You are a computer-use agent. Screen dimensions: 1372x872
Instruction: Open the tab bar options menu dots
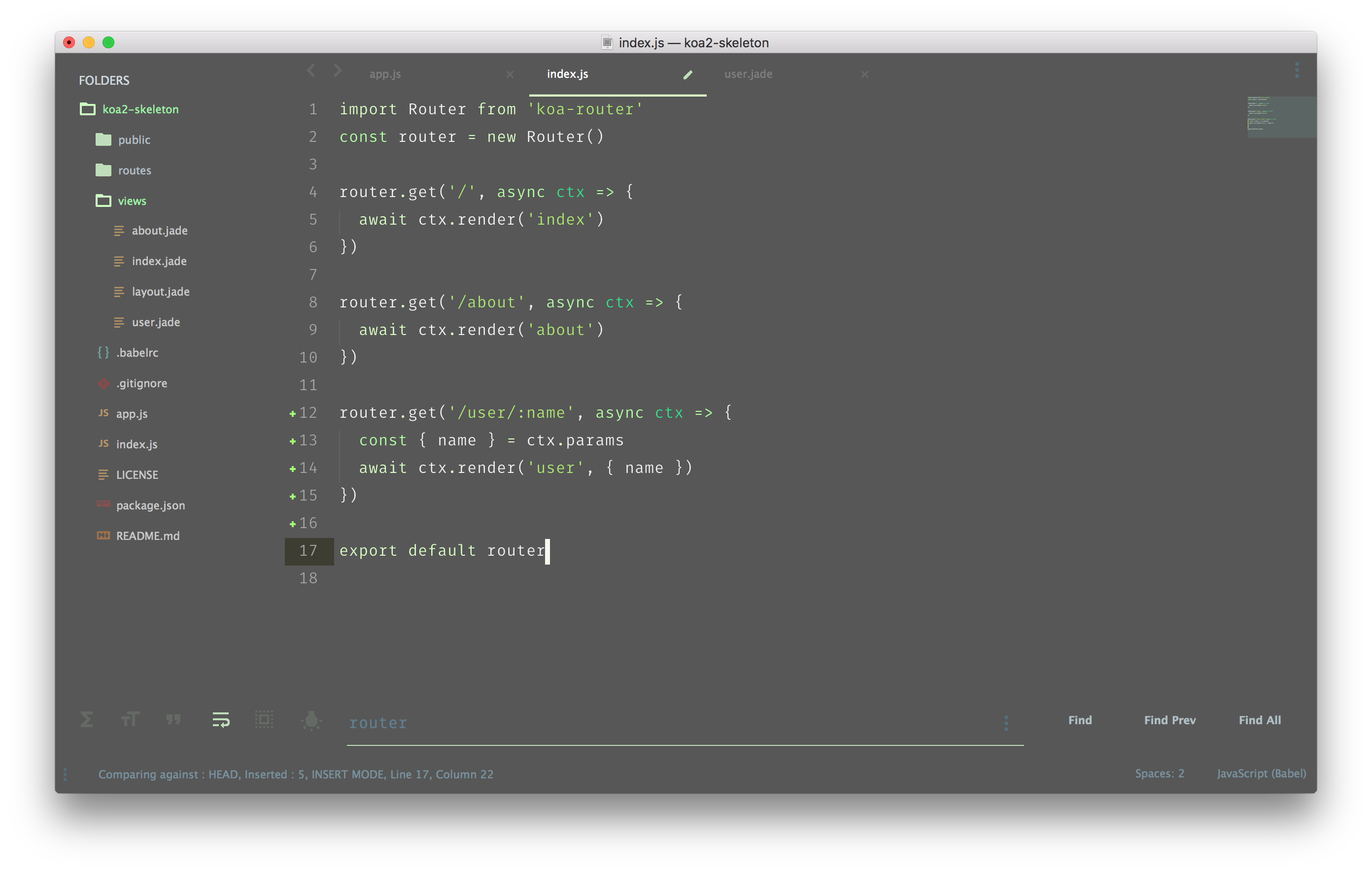point(1297,70)
